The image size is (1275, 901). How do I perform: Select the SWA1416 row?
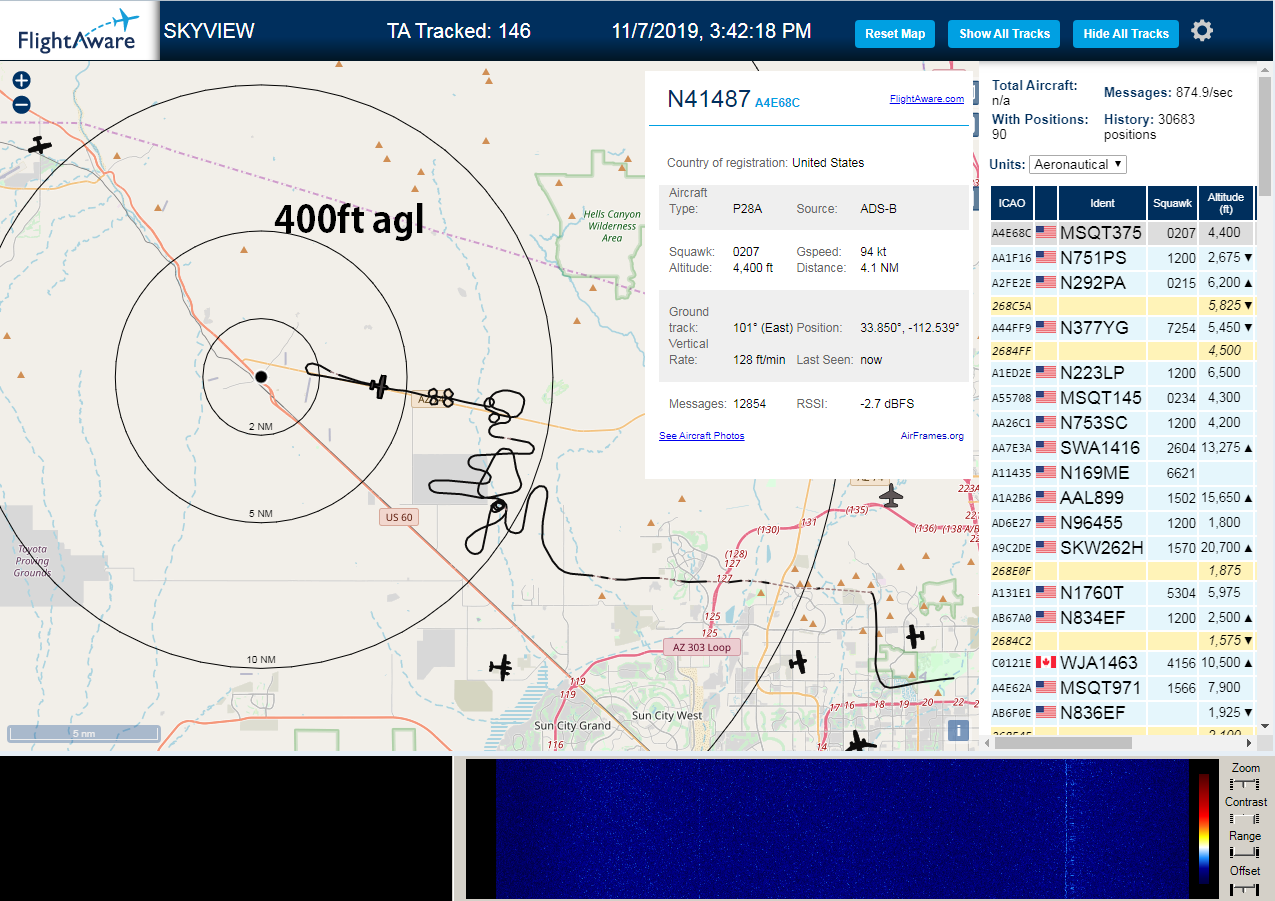pos(1123,447)
